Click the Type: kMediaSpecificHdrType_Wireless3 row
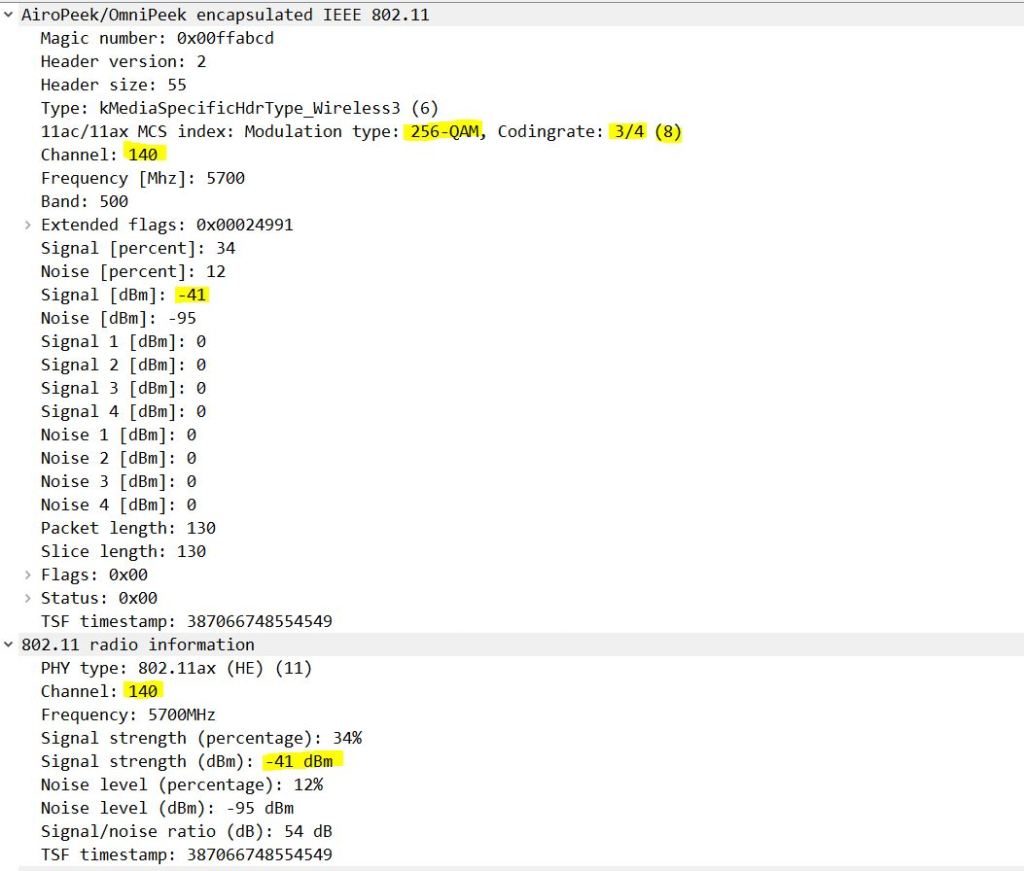This screenshot has width=1024, height=871. (239, 108)
